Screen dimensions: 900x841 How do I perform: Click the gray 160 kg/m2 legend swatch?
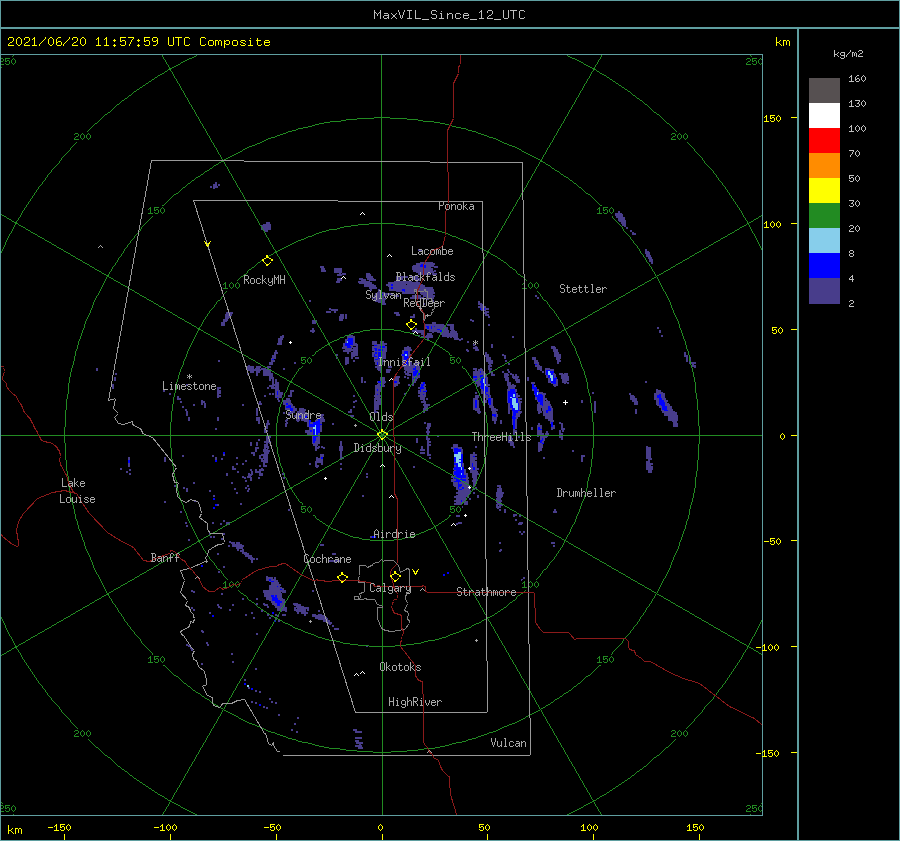pyautogui.click(x=824, y=91)
